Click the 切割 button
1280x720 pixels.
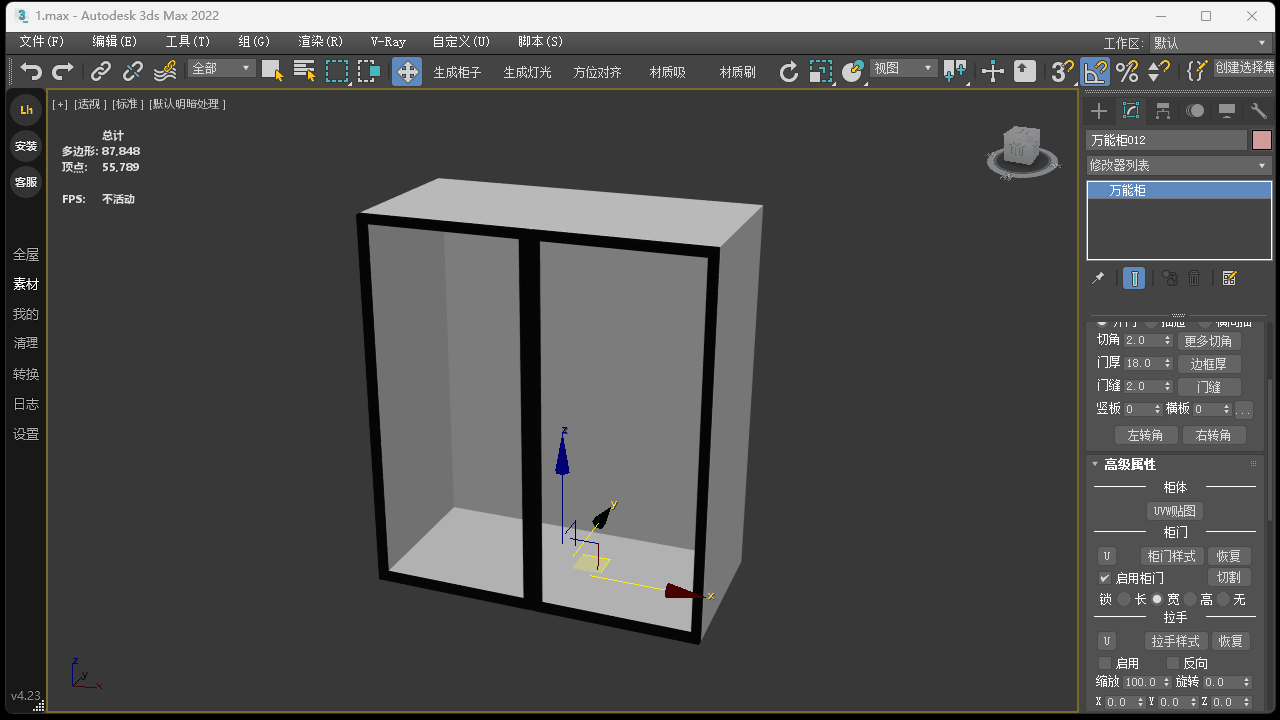tap(1229, 577)
